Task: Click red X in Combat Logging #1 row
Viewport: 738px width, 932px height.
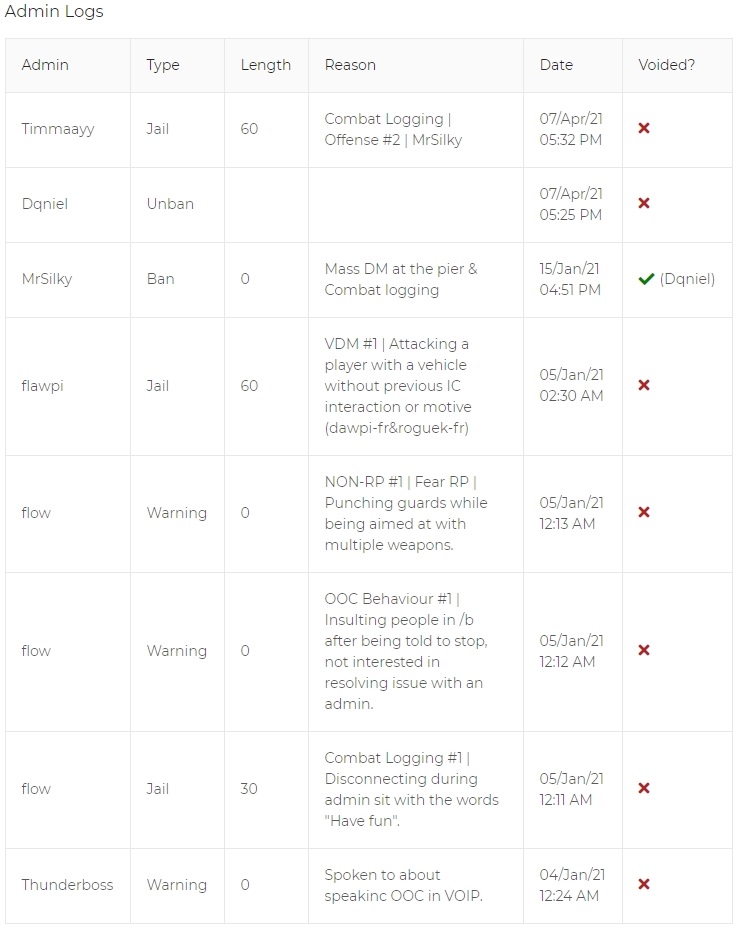Action: point(644,788)
